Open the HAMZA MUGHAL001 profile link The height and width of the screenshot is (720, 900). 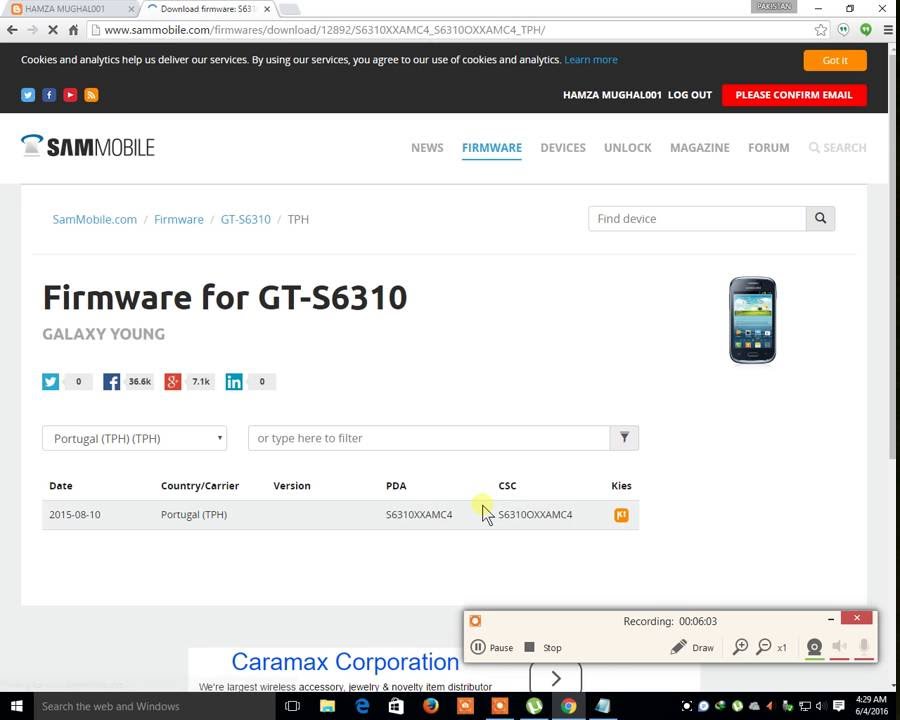point(612,95)
